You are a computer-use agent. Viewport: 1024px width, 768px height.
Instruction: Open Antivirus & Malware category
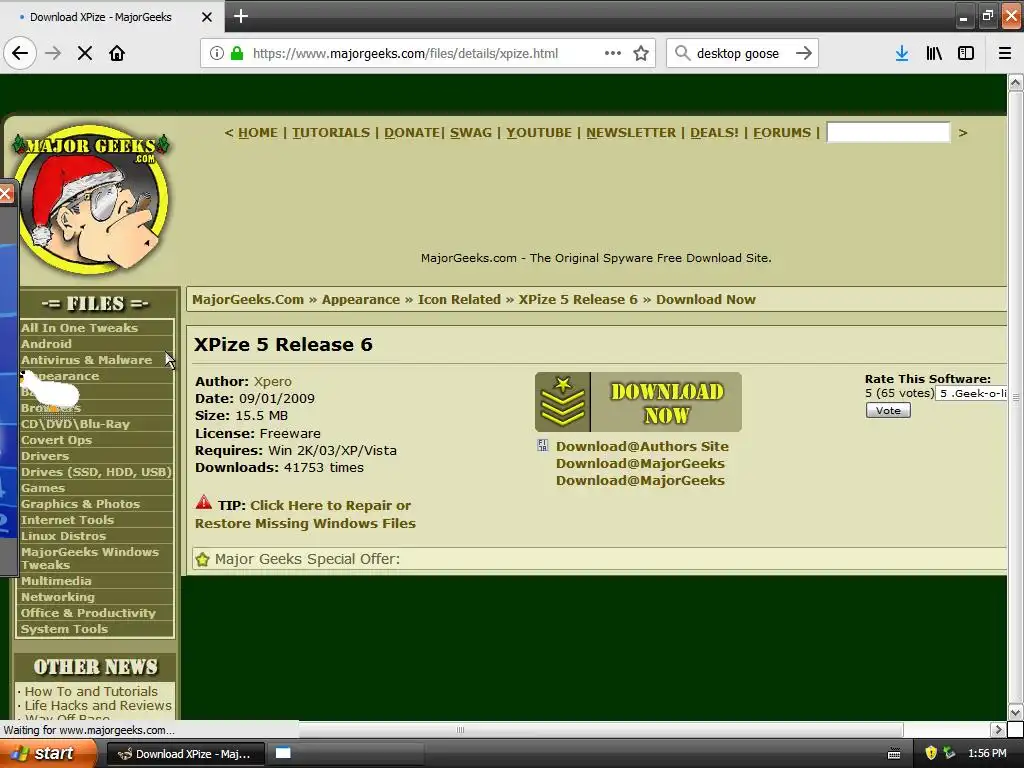pos(86,360)
